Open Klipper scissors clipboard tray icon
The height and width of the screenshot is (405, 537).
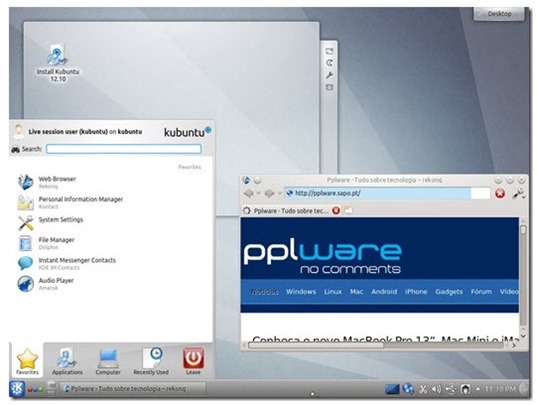(423, 389)
